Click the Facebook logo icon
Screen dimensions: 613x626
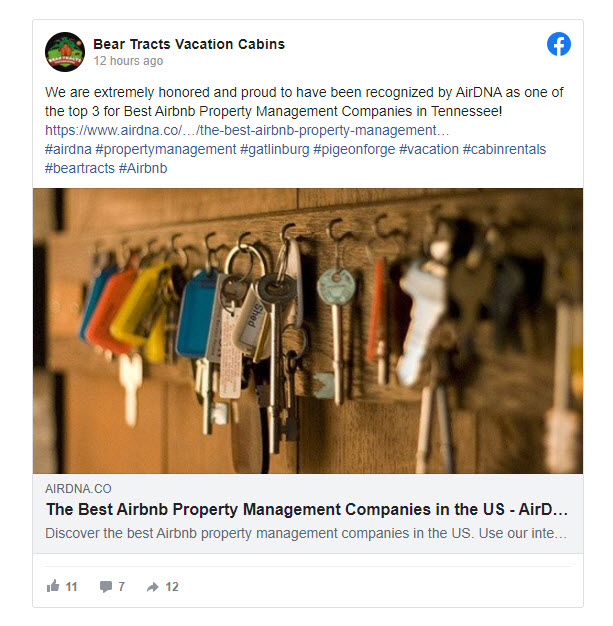pos(558,44)
